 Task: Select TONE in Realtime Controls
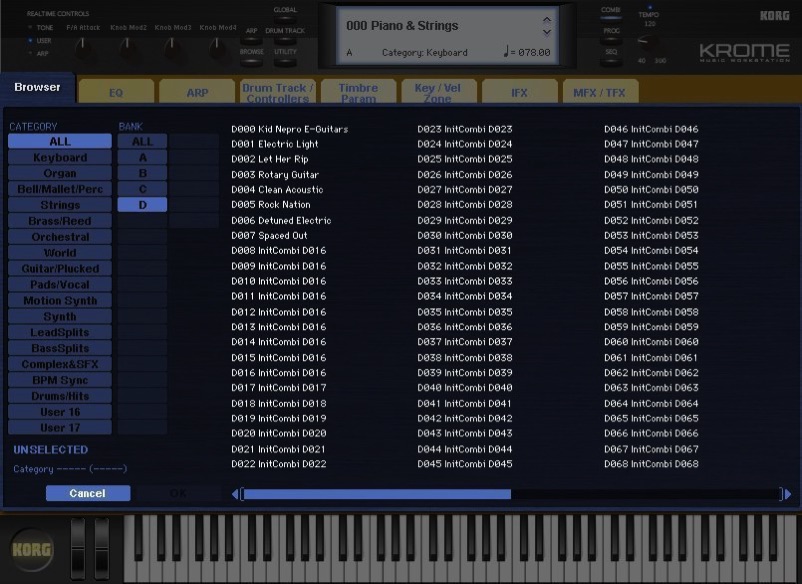pyautogui.click(x=41, y=28)
